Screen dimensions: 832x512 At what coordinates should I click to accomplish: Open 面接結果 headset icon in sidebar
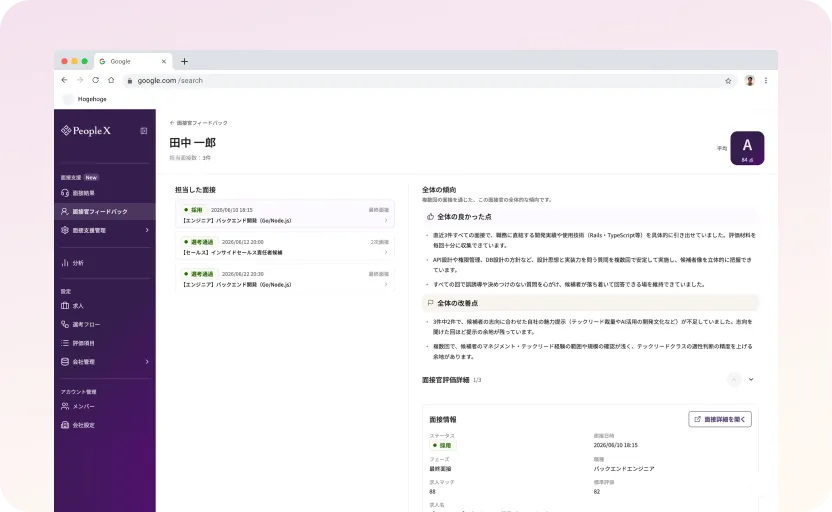[65, 193]
